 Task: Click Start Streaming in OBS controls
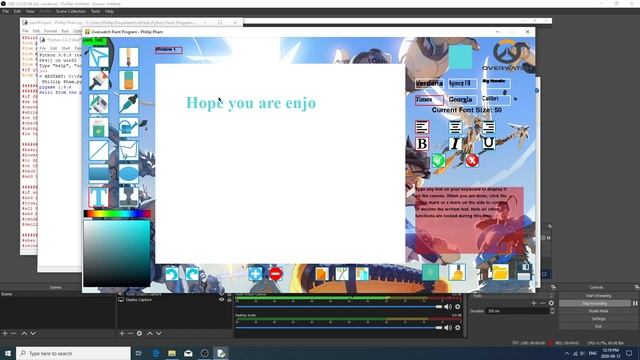pos(598,296)
